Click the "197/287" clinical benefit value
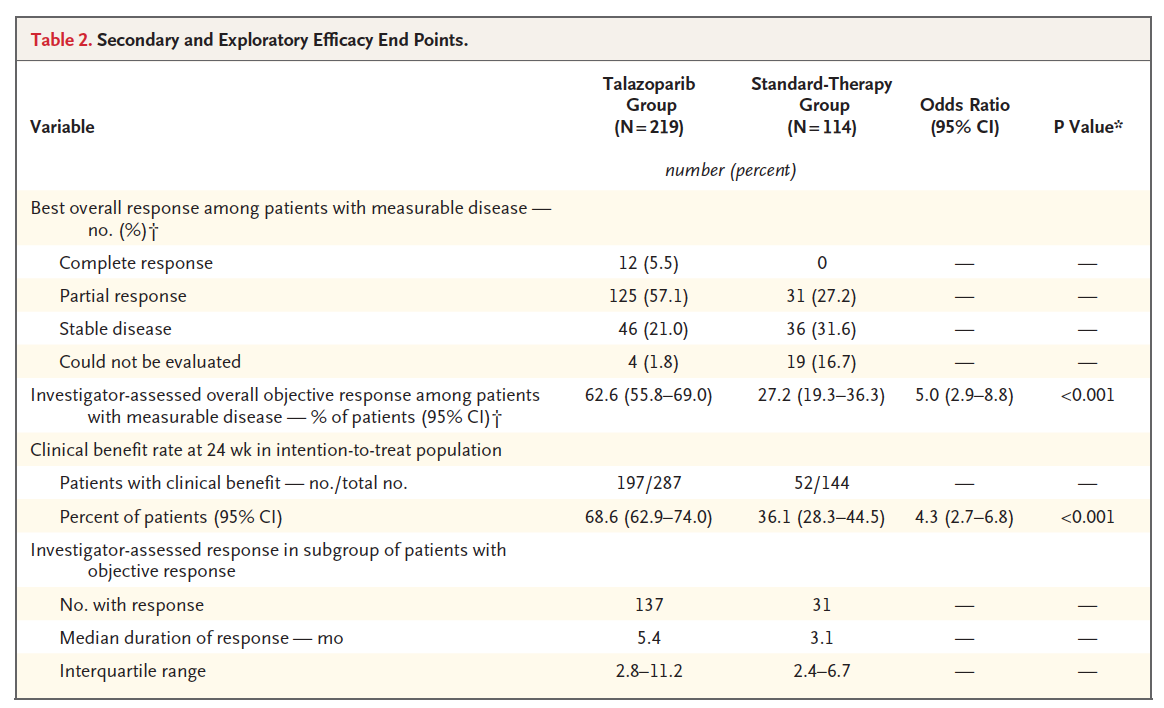 (x=648, y=484)
